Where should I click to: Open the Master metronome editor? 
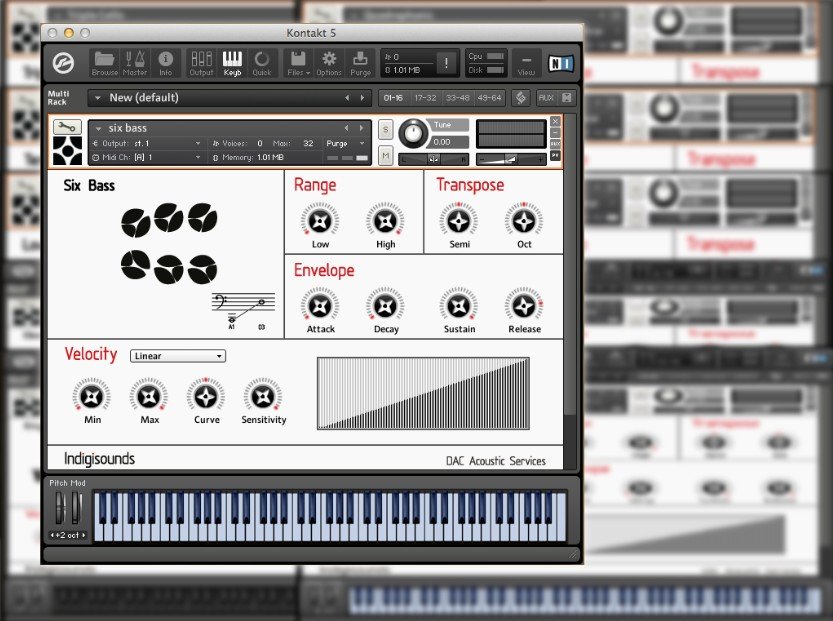click(135, 63)
